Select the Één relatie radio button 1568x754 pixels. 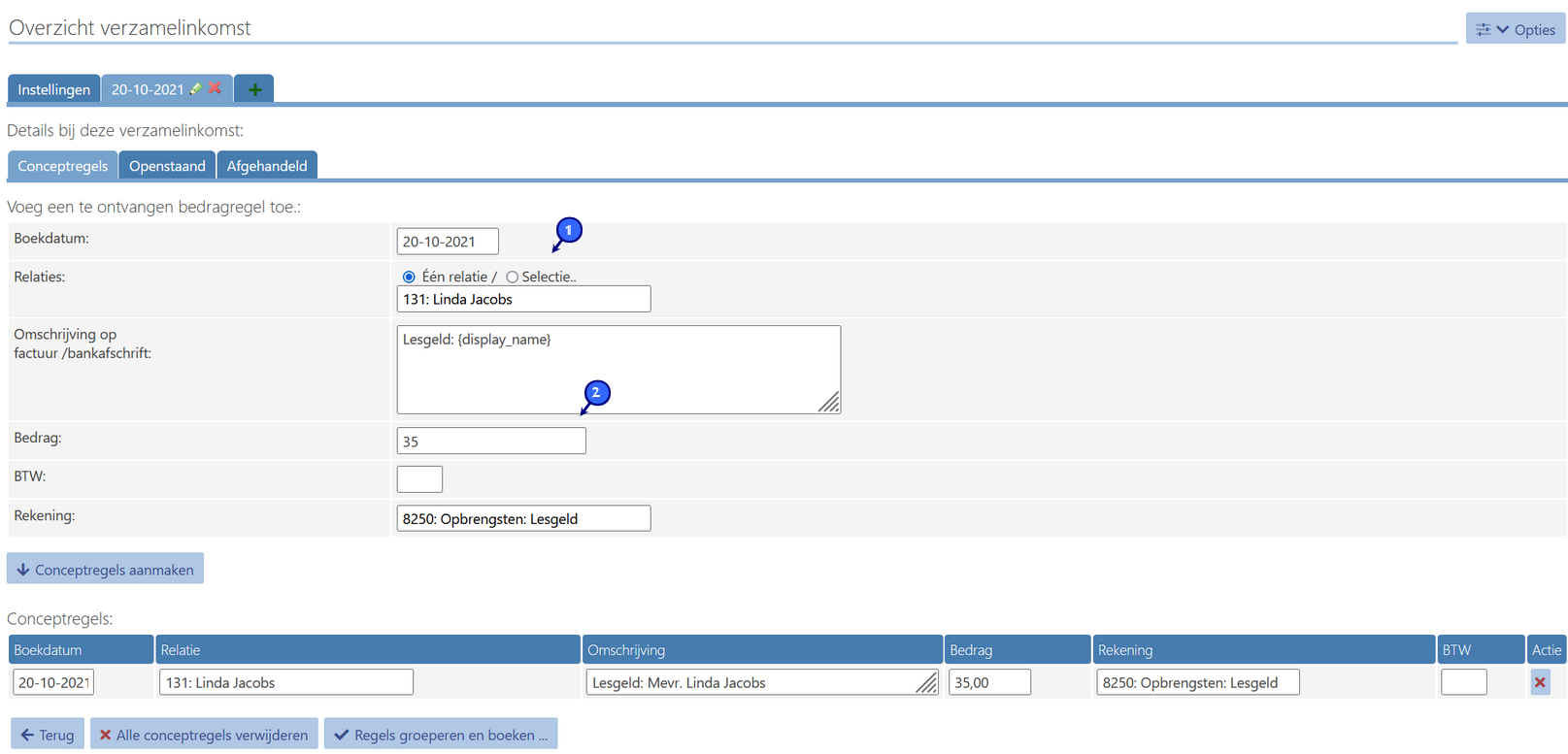(x=409, y=278)
